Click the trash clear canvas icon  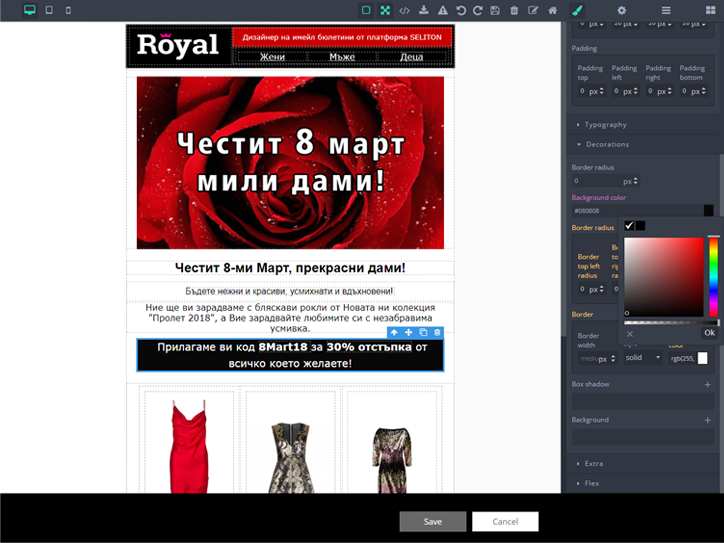tap(514, 10)
